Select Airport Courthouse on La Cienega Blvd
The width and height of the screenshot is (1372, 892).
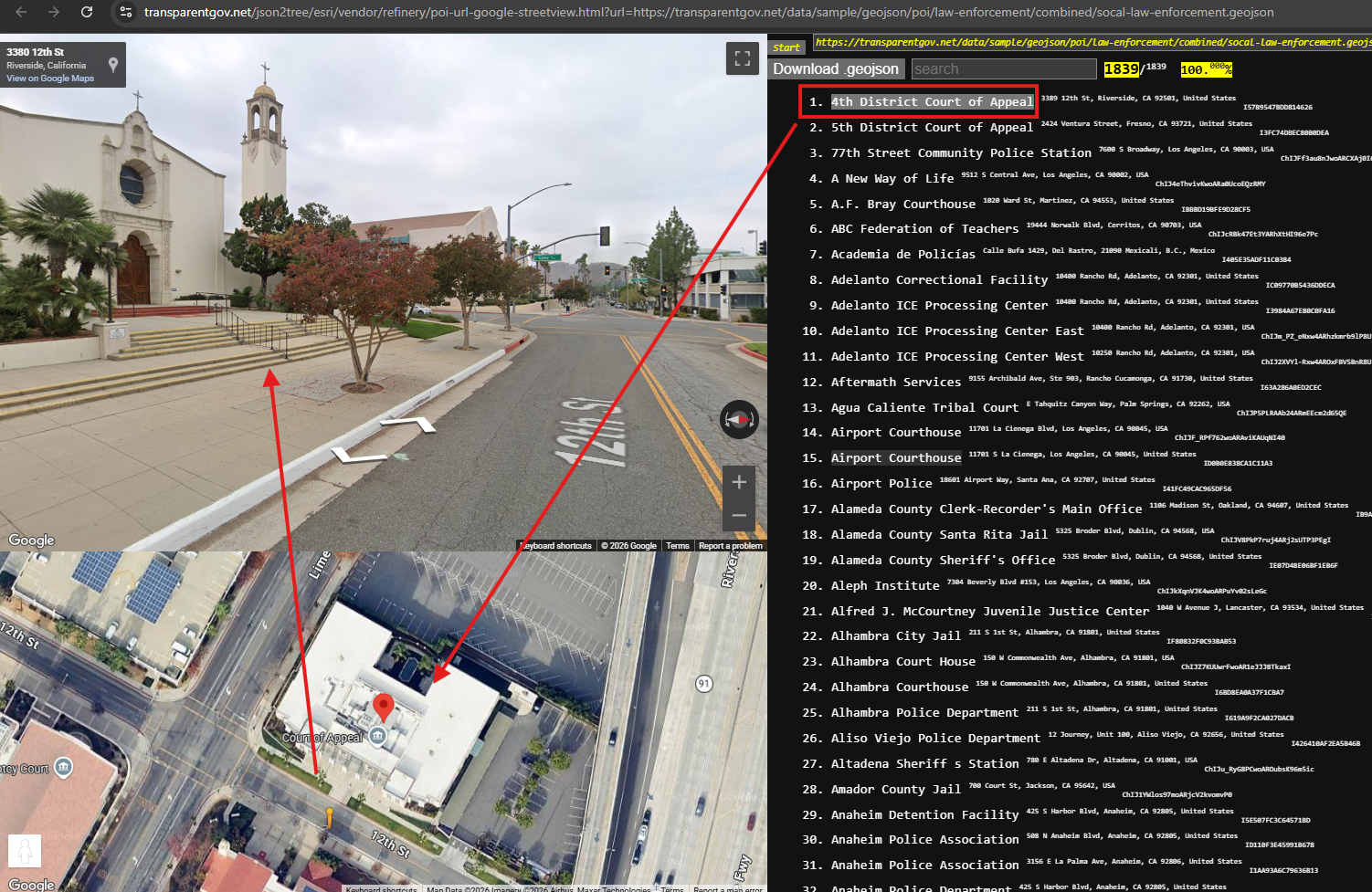click(x=896, y=433)
